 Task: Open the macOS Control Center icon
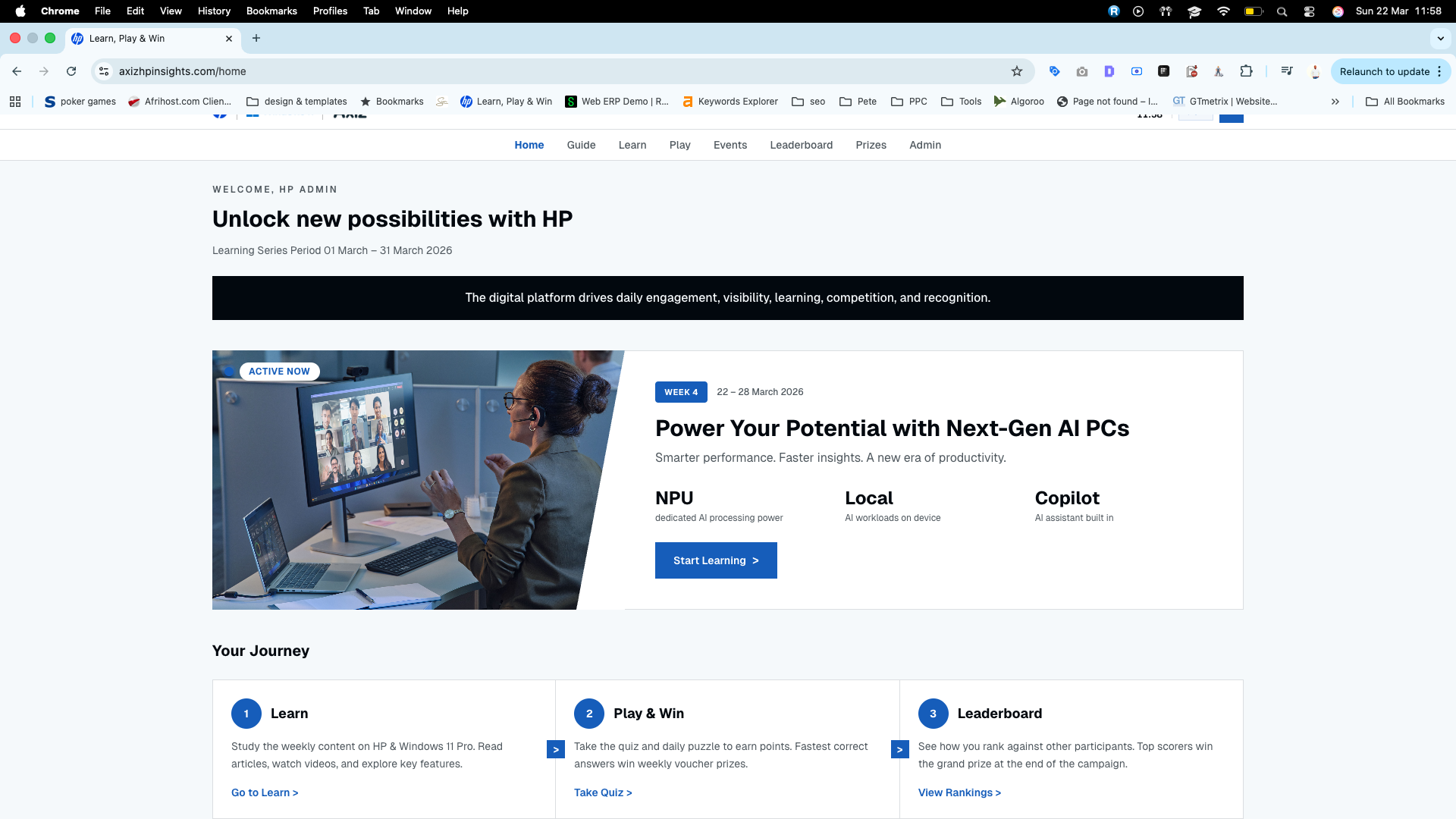(1310, 11)
